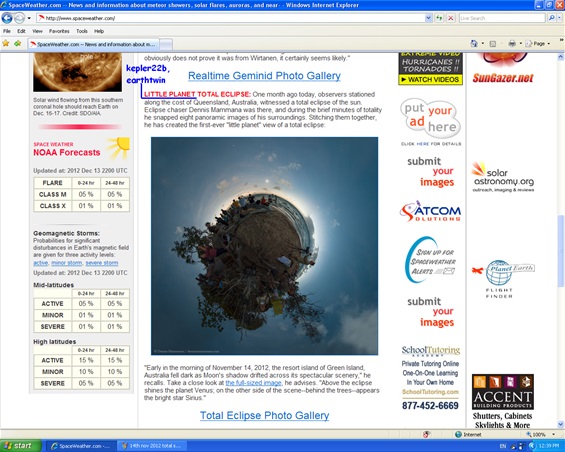Click the coronal hole sun image

pyautogui.click(x=77, y=72)
